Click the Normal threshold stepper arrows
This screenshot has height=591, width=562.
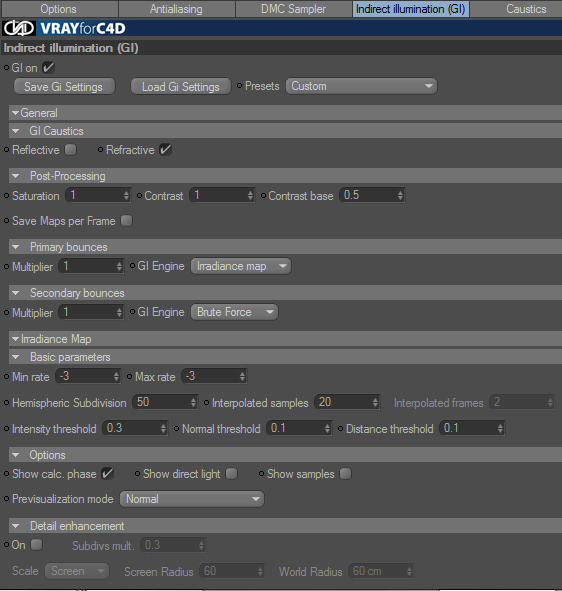click(x=328, y=428)
